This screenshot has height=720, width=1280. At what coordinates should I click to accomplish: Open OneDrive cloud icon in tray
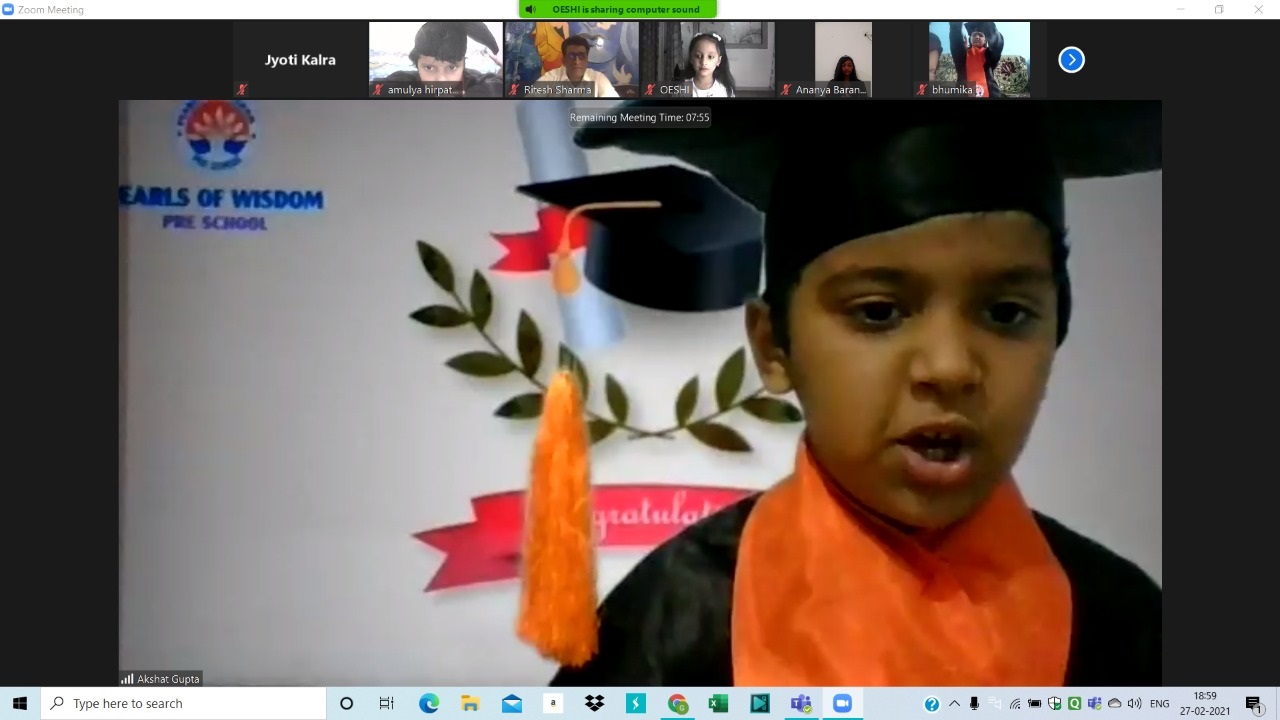[1115, 704]
